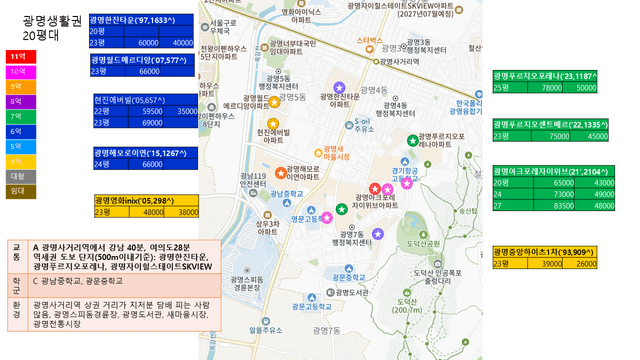Select the 도덕산 (200.7m) mountain icon
The height and width of the screenshot is (360, 640).
(407, 293)
